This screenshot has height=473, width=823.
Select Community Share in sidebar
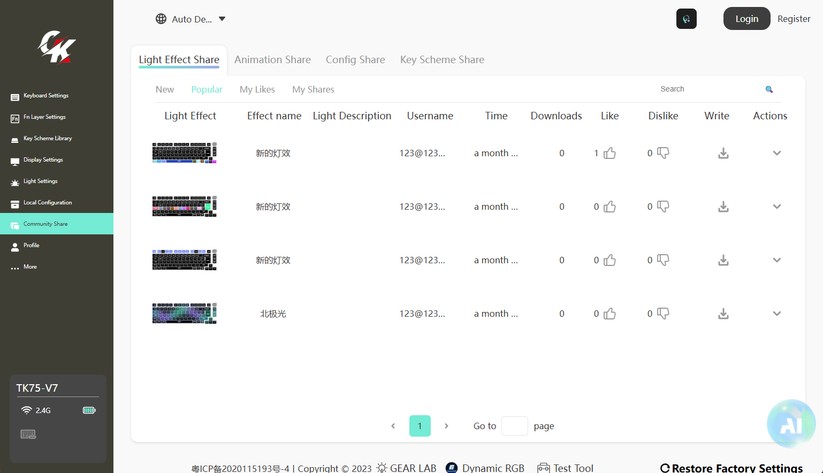[x=56, y=224]
